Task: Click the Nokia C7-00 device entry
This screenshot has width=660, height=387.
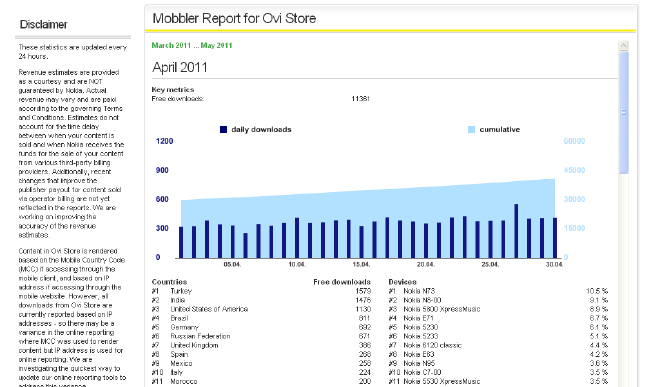Action: pyautogui.click(x=422, y=372)
